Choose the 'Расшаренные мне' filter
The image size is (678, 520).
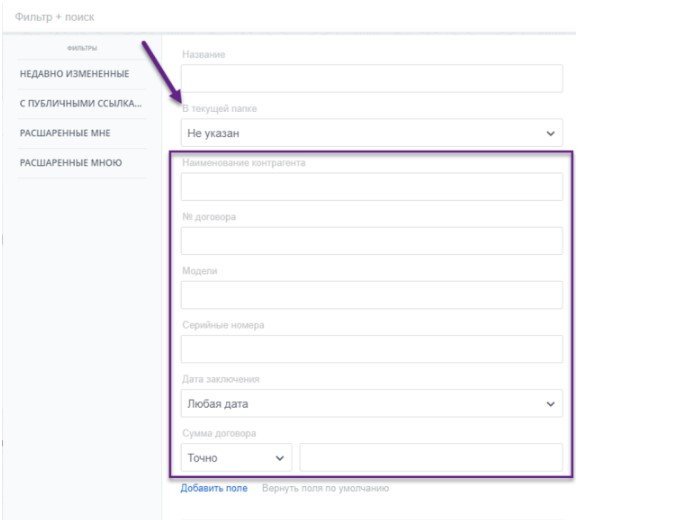click(x=65, y=133)
